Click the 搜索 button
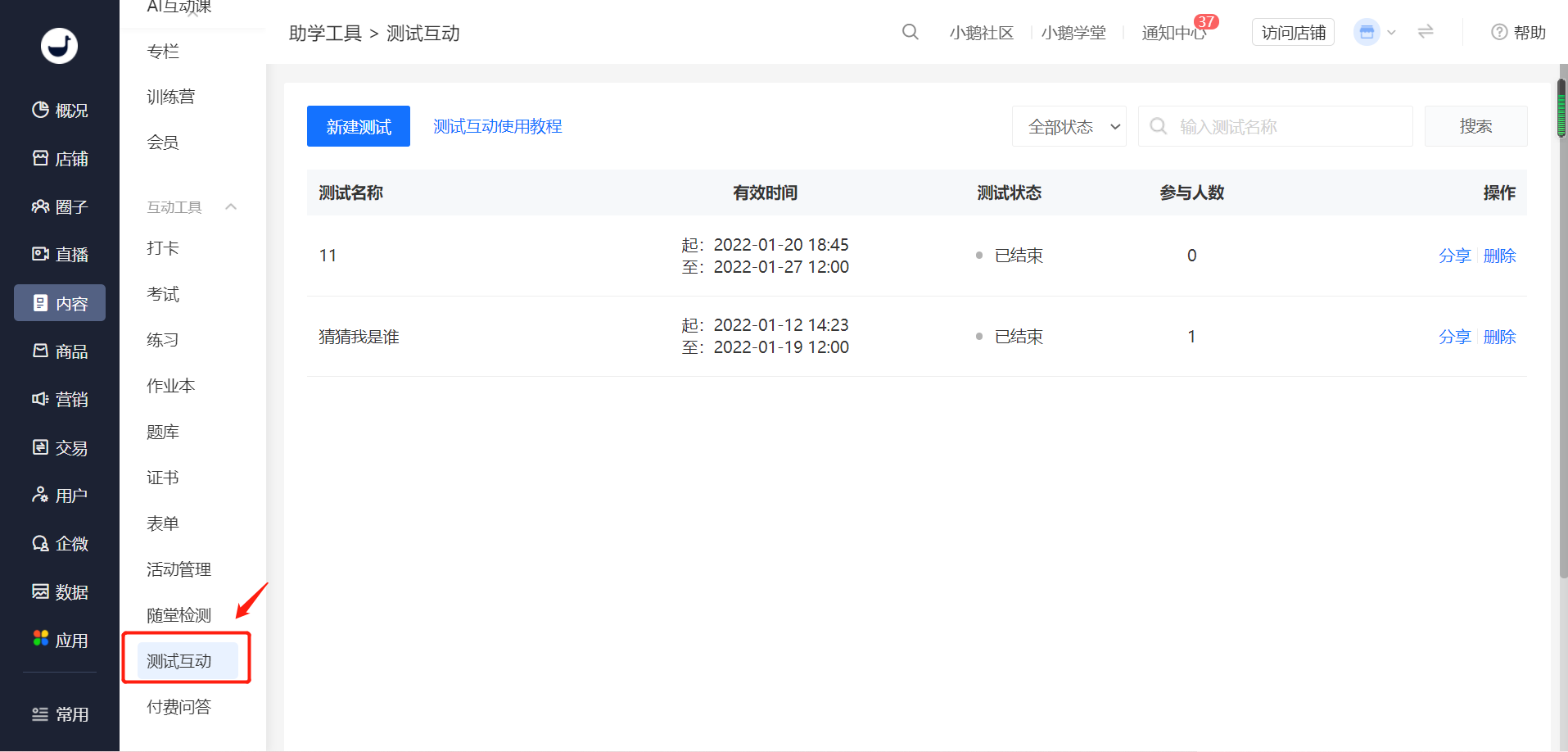Viewport: 1568px width, 752px height. point(1475,126)
